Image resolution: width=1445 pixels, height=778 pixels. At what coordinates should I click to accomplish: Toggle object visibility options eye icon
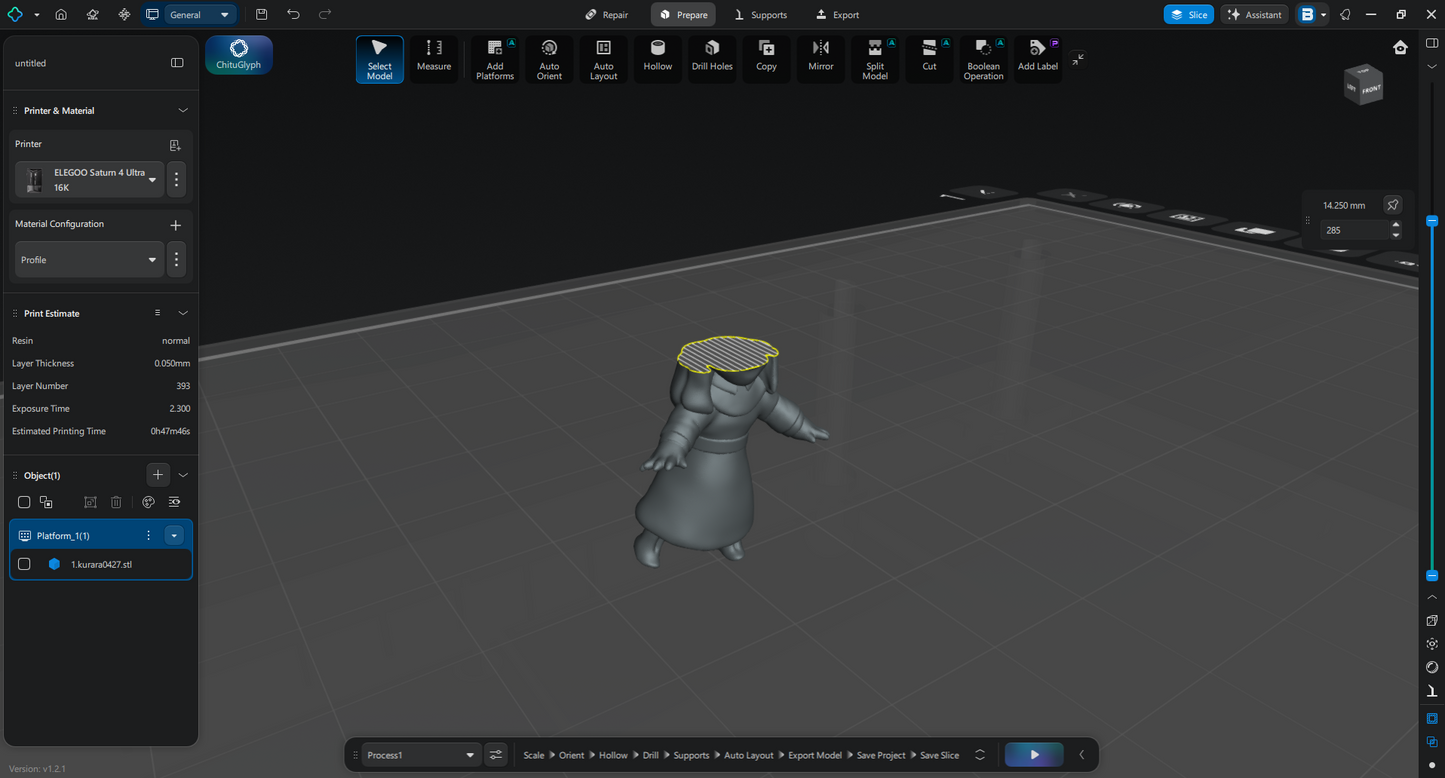[174, 502]
